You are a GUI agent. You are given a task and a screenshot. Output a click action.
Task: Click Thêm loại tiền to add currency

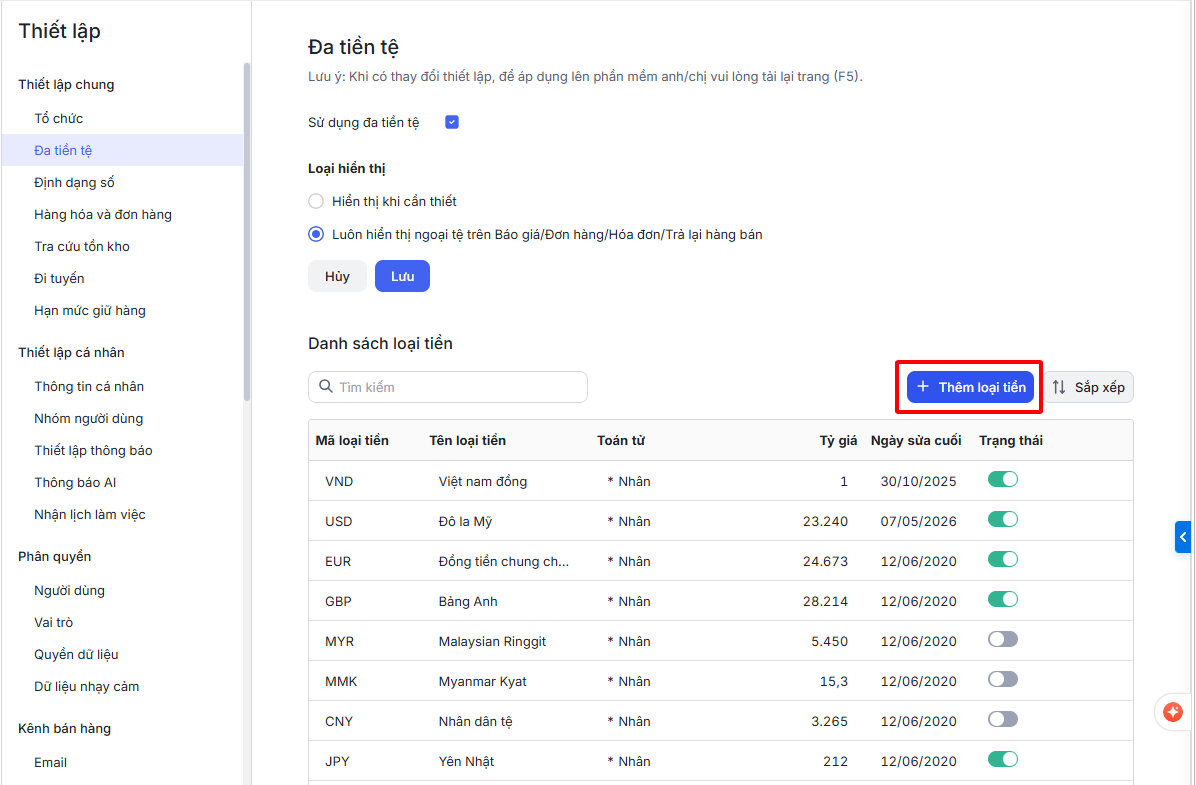coord(970,387)
